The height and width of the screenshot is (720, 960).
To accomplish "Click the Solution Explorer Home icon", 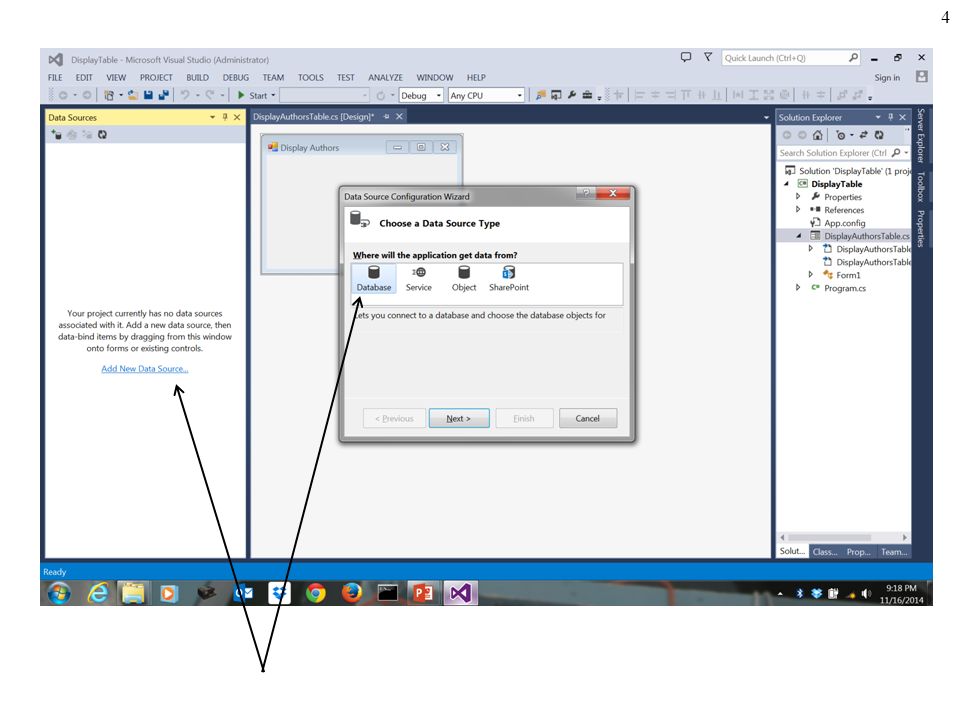I will point(817,135).
